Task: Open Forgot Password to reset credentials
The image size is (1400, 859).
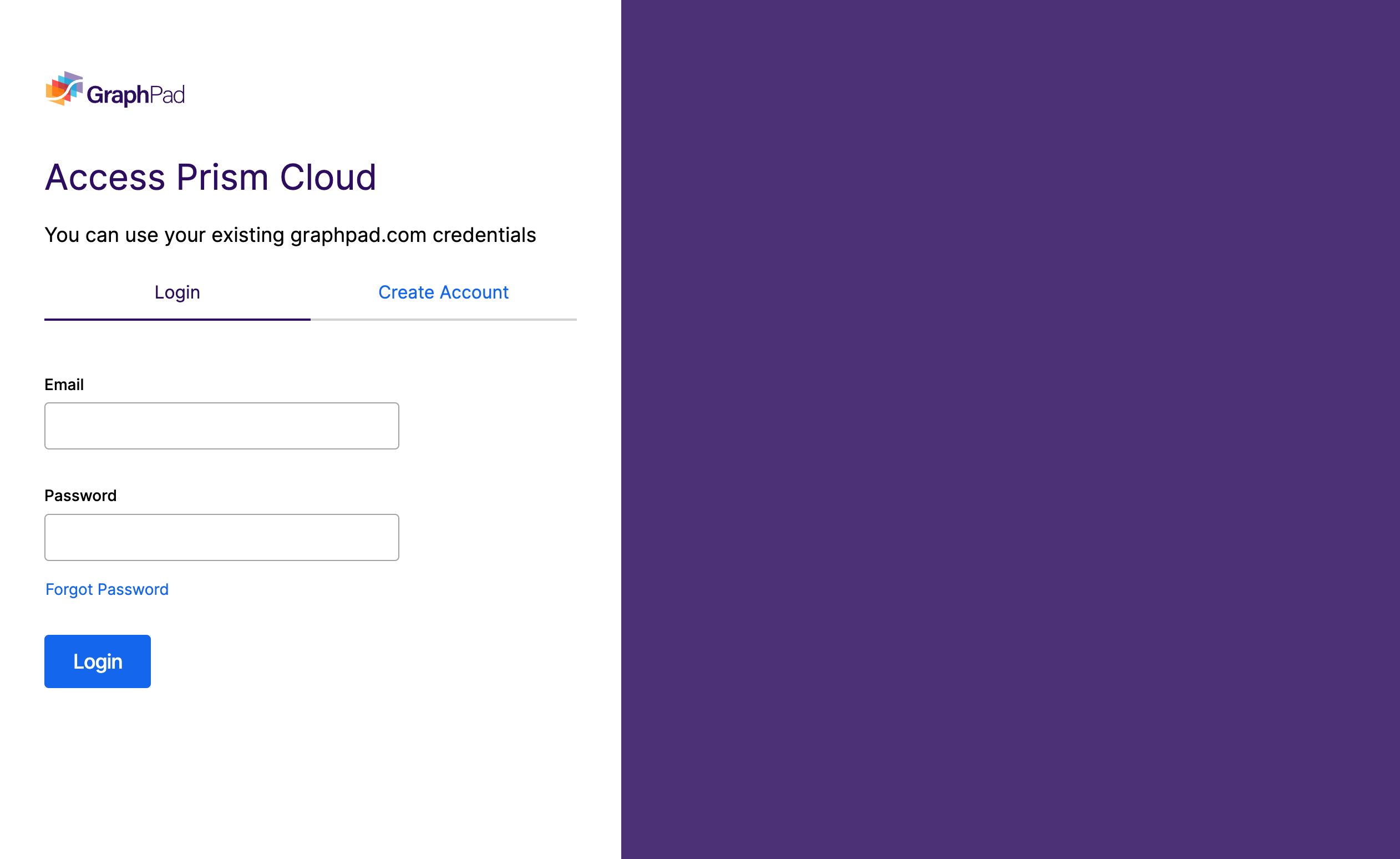Action: (106, 589)
